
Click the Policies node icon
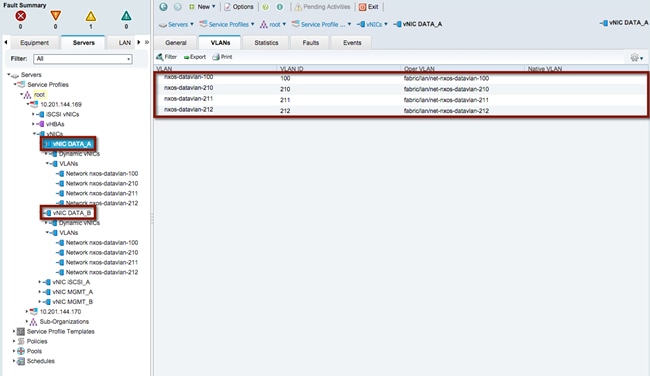pos(21,341)
